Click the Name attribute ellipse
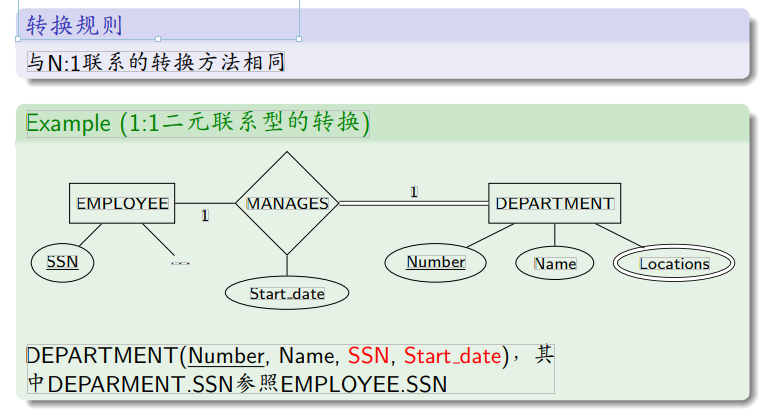Viewport: 768px width, 414px height. click(554, 263)
